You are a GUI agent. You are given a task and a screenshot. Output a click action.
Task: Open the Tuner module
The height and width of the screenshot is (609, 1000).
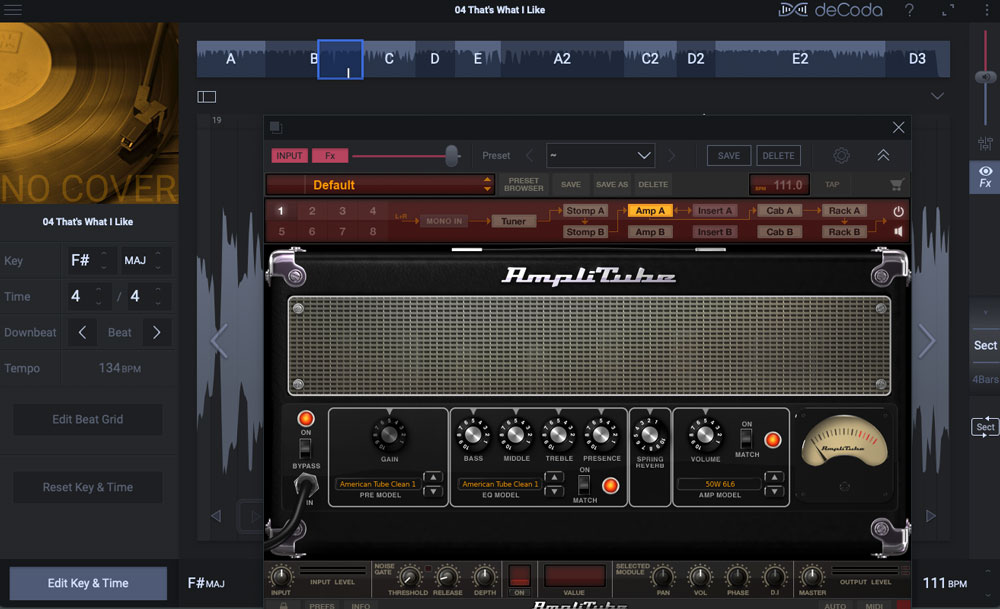point(513,221)
